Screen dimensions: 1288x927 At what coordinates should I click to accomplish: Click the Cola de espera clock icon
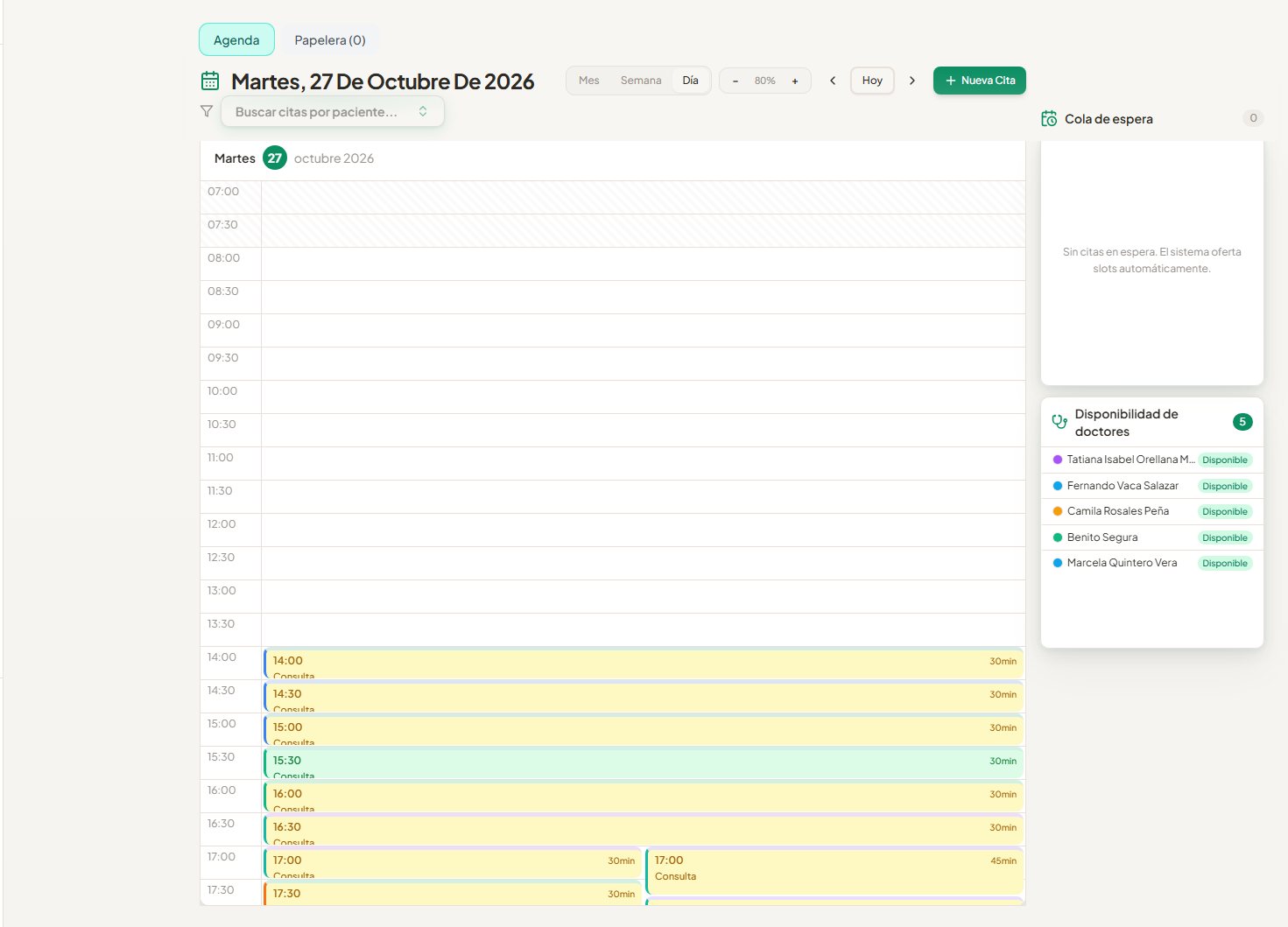pyautogui.click(x=1049, y=119)
